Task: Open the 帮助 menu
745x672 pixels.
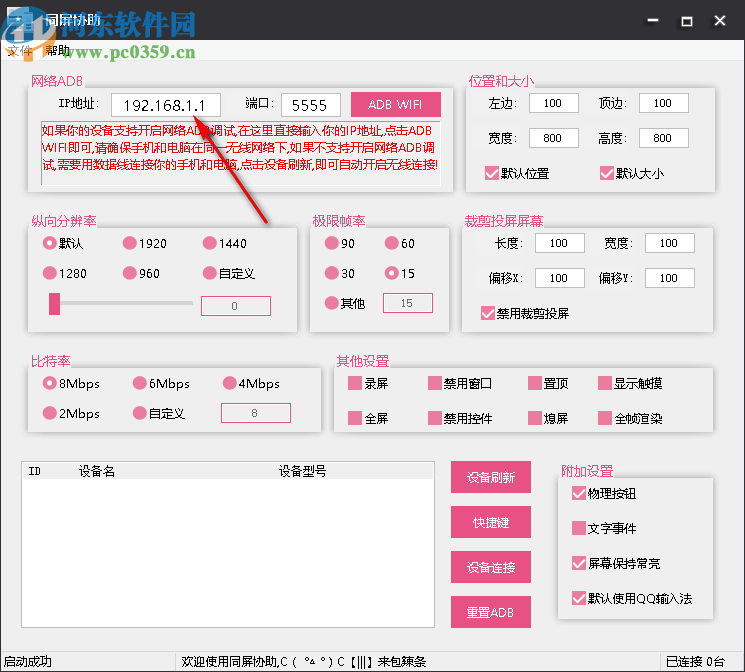Action: pos(58,51)
